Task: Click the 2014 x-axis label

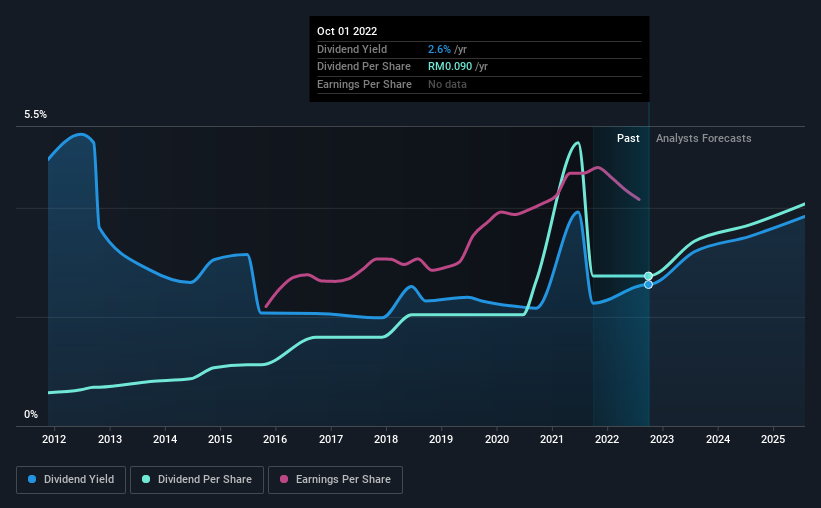Action: [x=165, y=439]
